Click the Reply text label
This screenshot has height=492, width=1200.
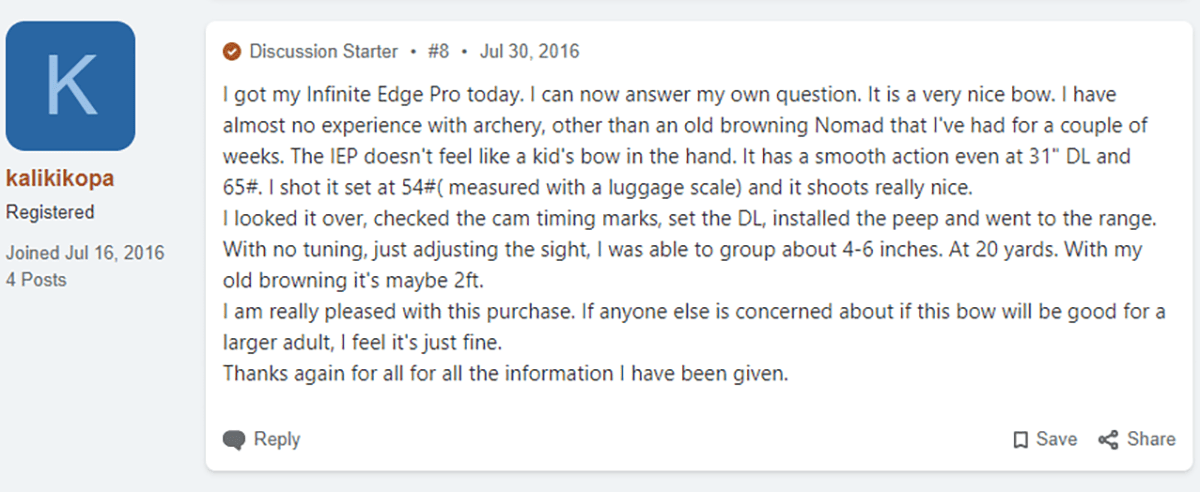tap(277, 439)
